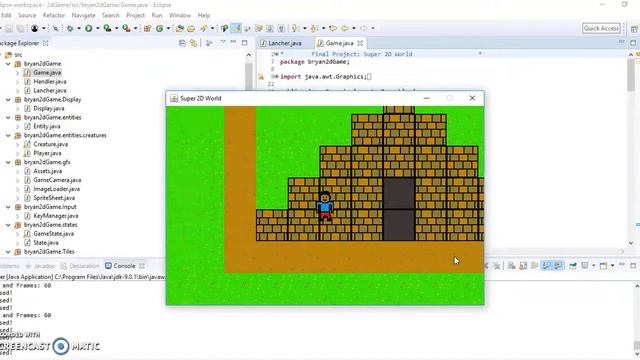Click Clear Console icon
Viewport: 640px width, 360px height.
click(x=511, y=266)
